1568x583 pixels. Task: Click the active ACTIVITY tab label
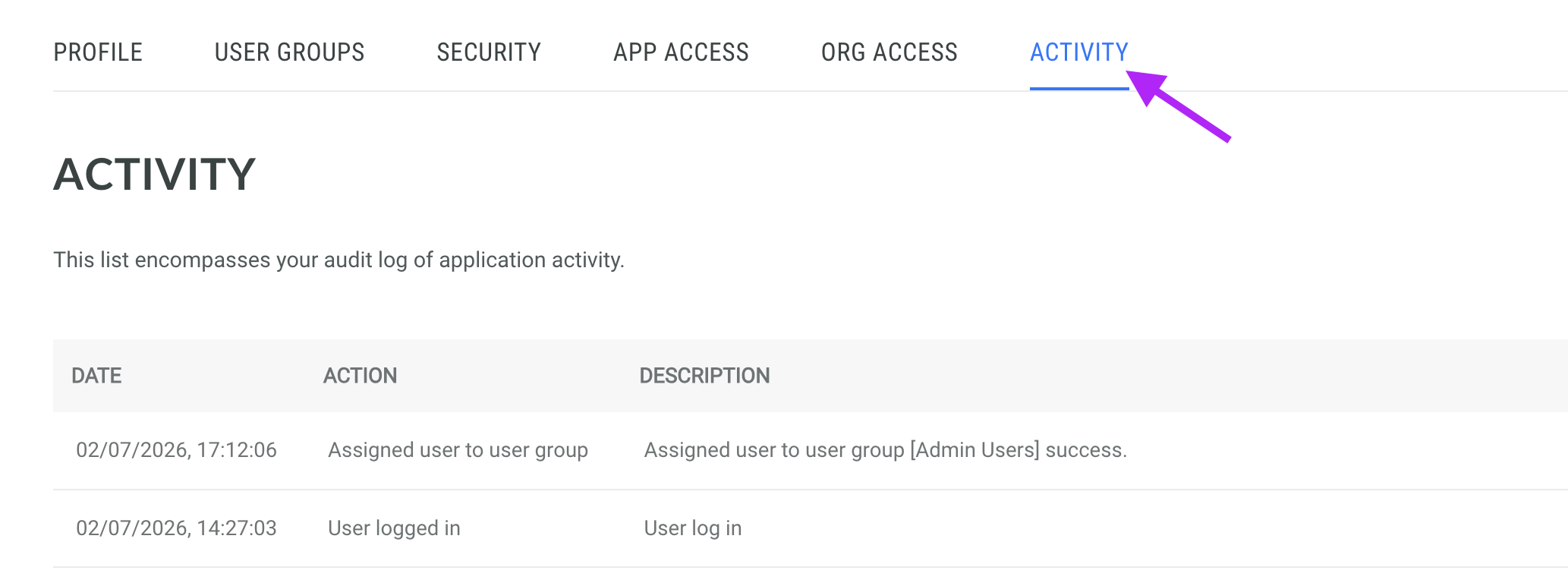(1079, 52)
